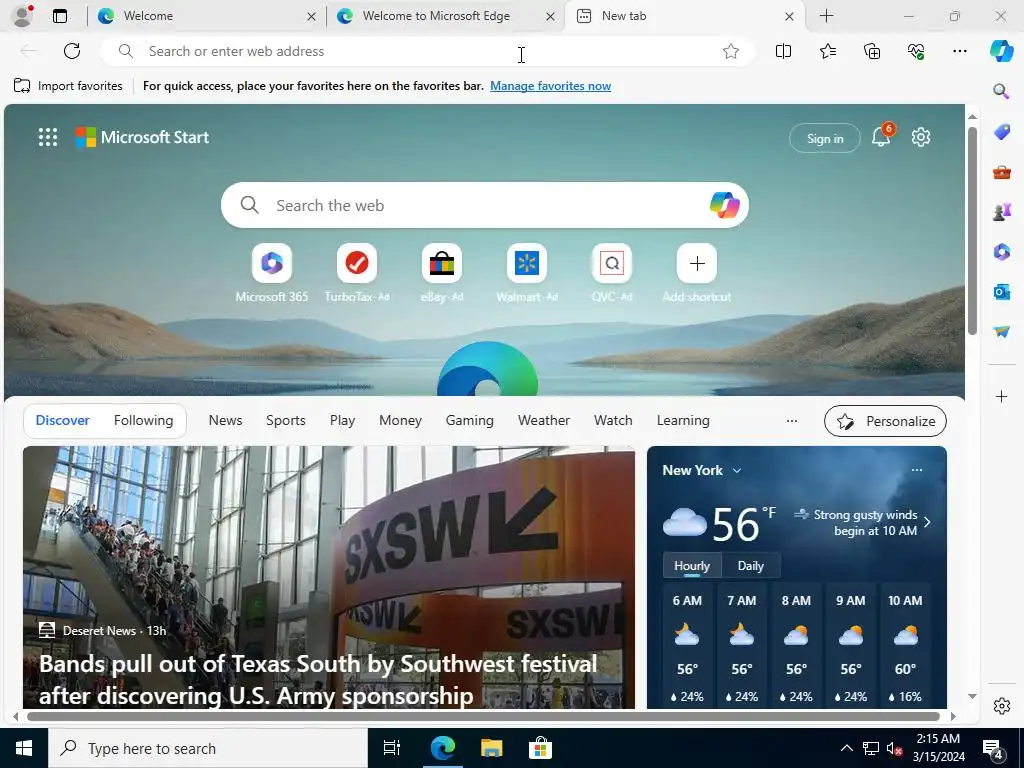Refresh the page with the reload icon
The image size is (1024, 768).
click(72, 51)
